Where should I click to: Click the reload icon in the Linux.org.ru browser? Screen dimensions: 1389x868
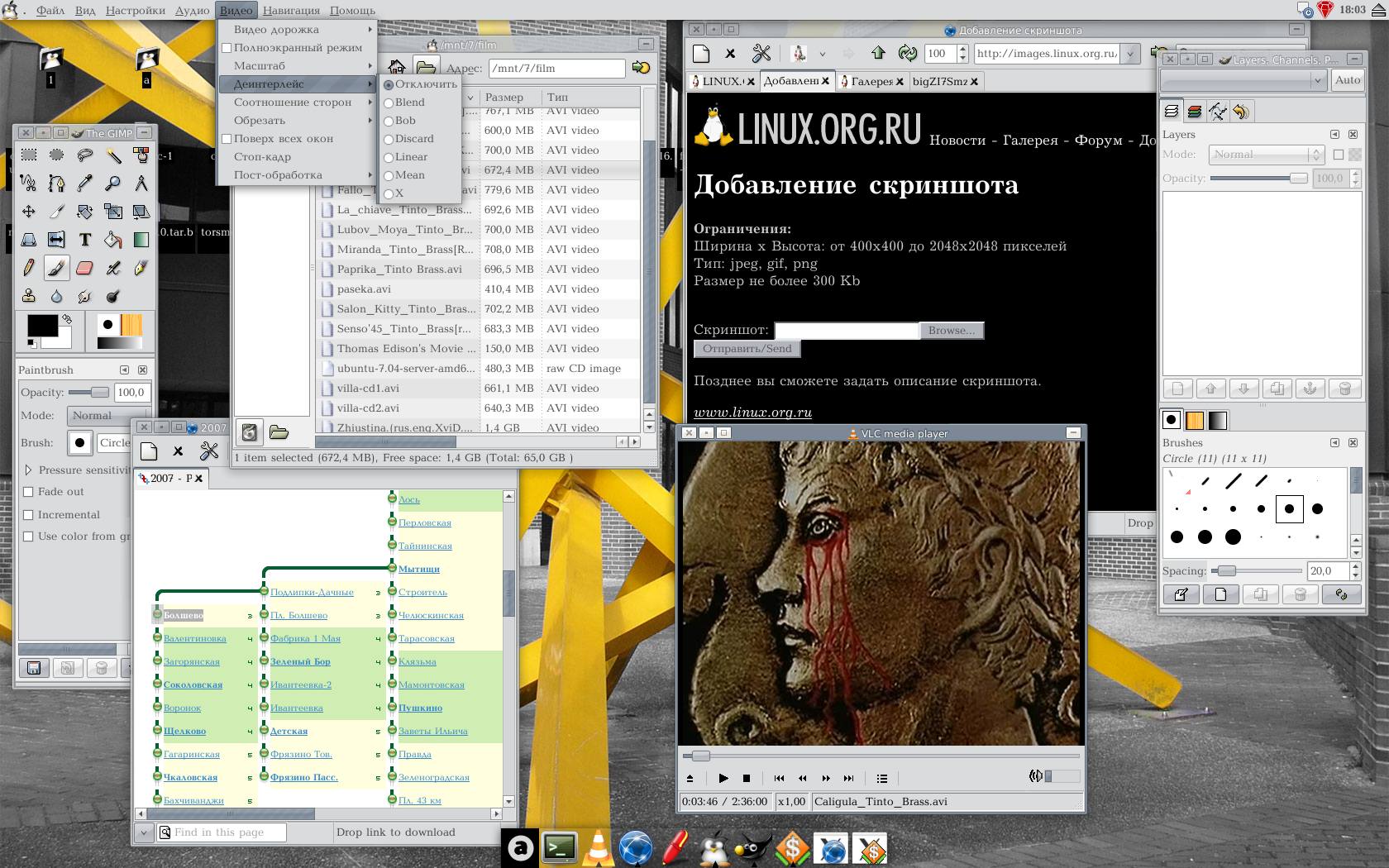coord(908,53)
